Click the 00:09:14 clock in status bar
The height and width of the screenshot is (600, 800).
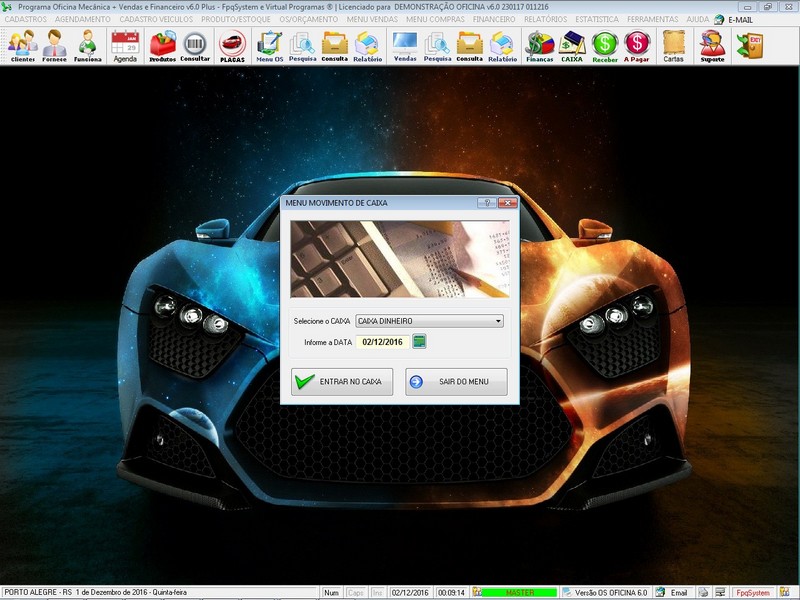pos(452,592)
